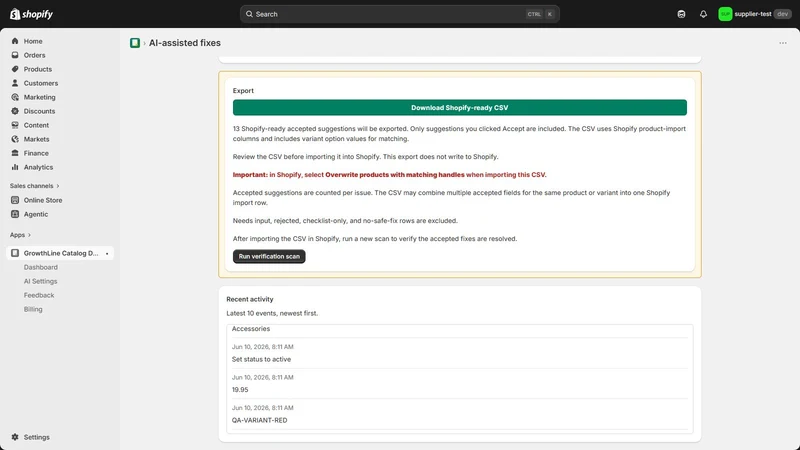
Task: Open the Billing page
Action: (x=33, y=309)
